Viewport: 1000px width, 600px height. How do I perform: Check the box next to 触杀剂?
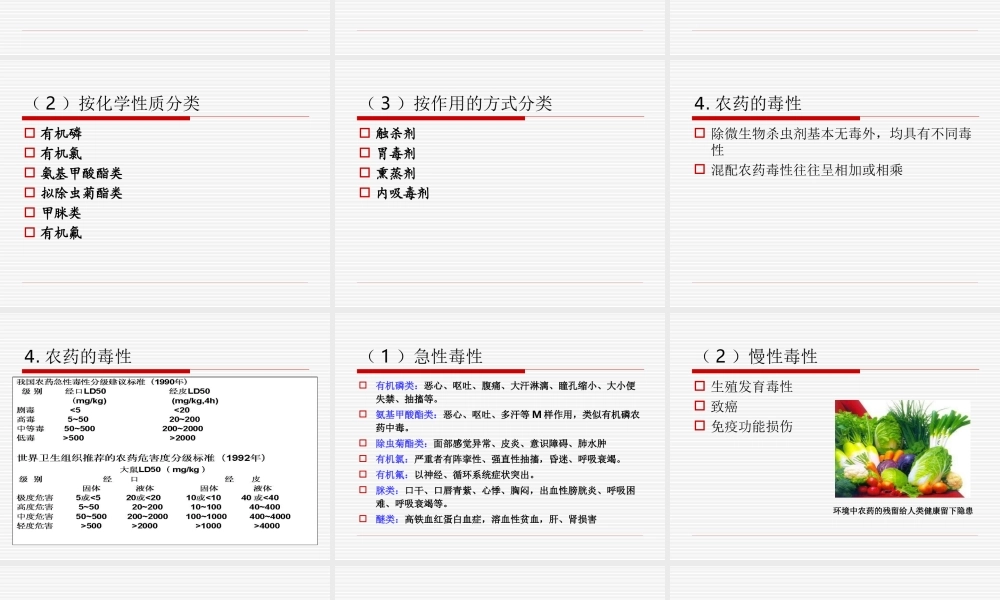362,133
